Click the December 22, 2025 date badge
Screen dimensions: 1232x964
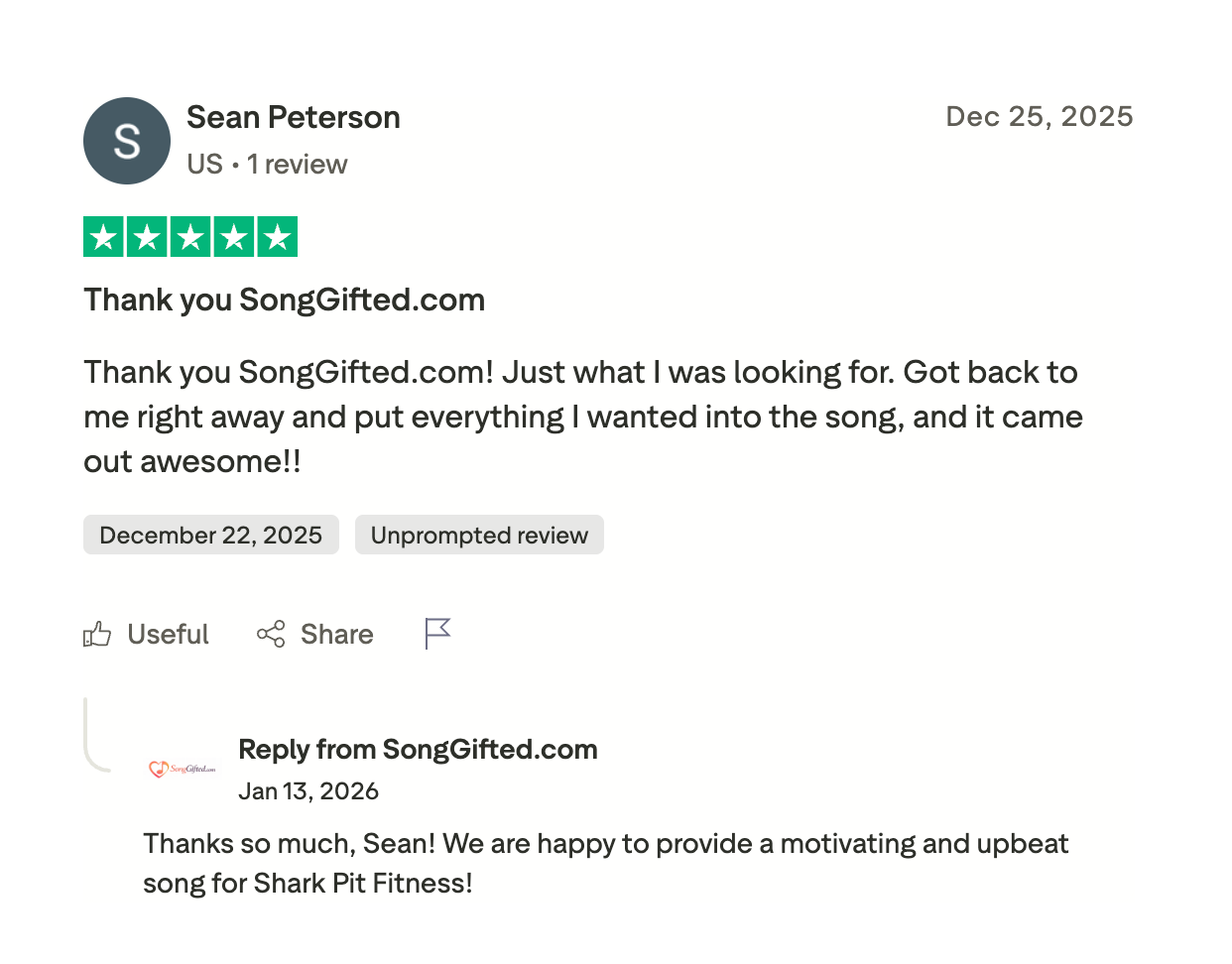tap(211, 536)
